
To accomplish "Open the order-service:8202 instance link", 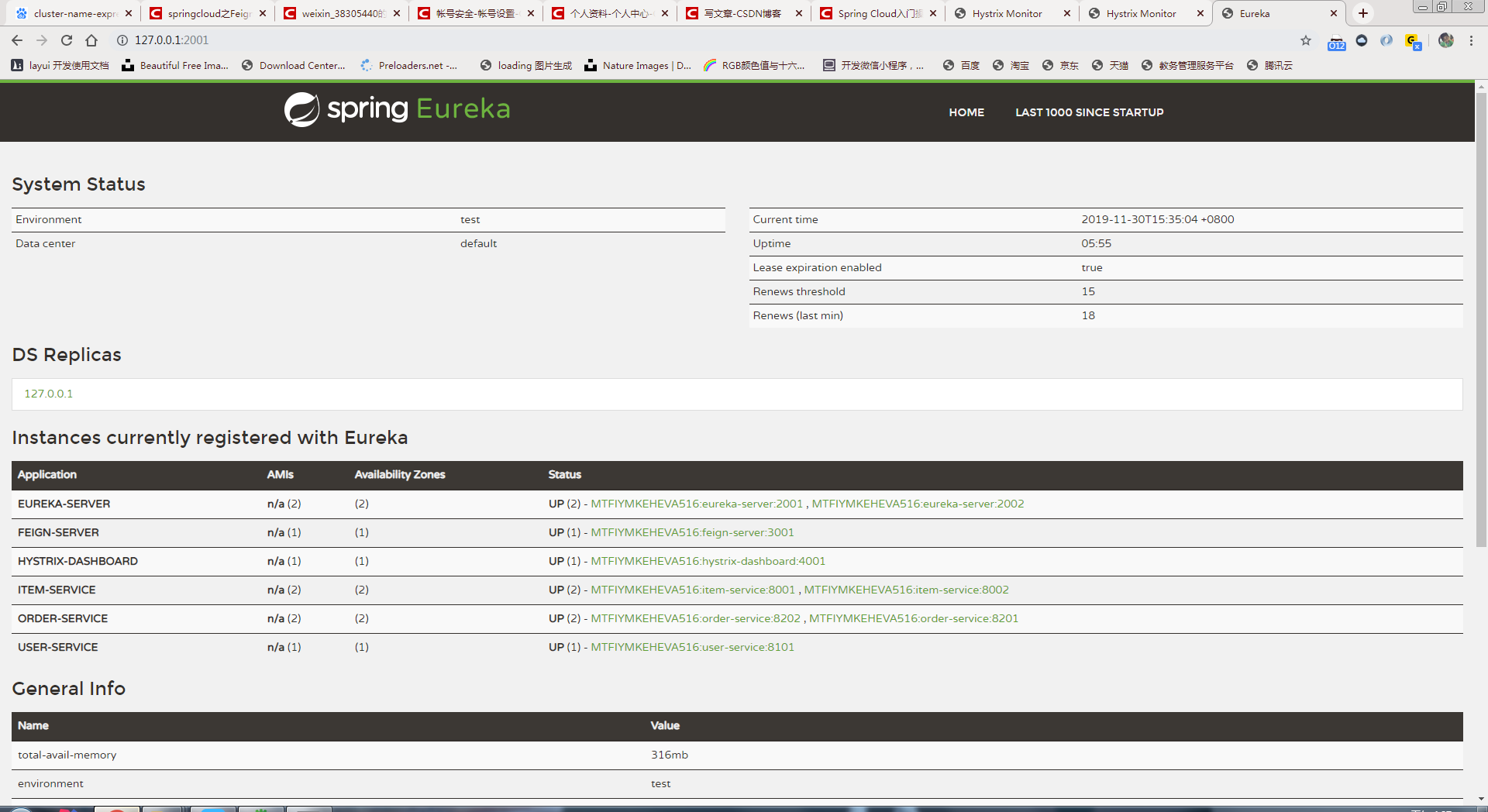I will (x=695, y=618).
